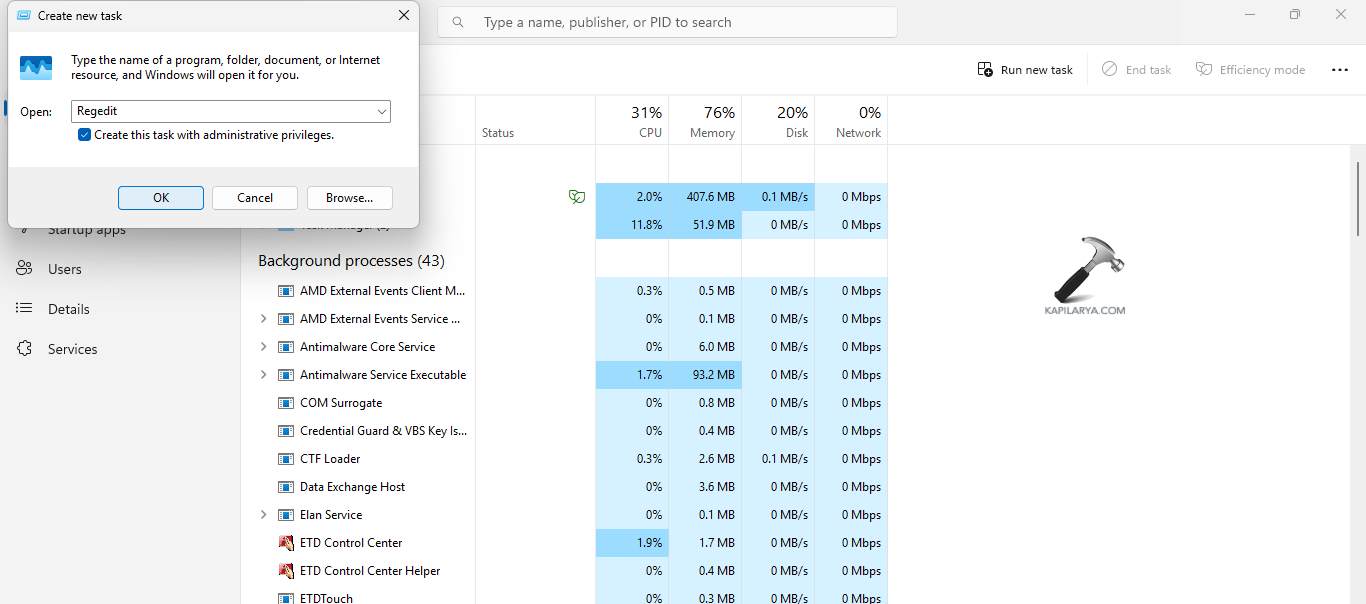
Task: Click ETDTouch's application icon
Action: pos(285,597)
